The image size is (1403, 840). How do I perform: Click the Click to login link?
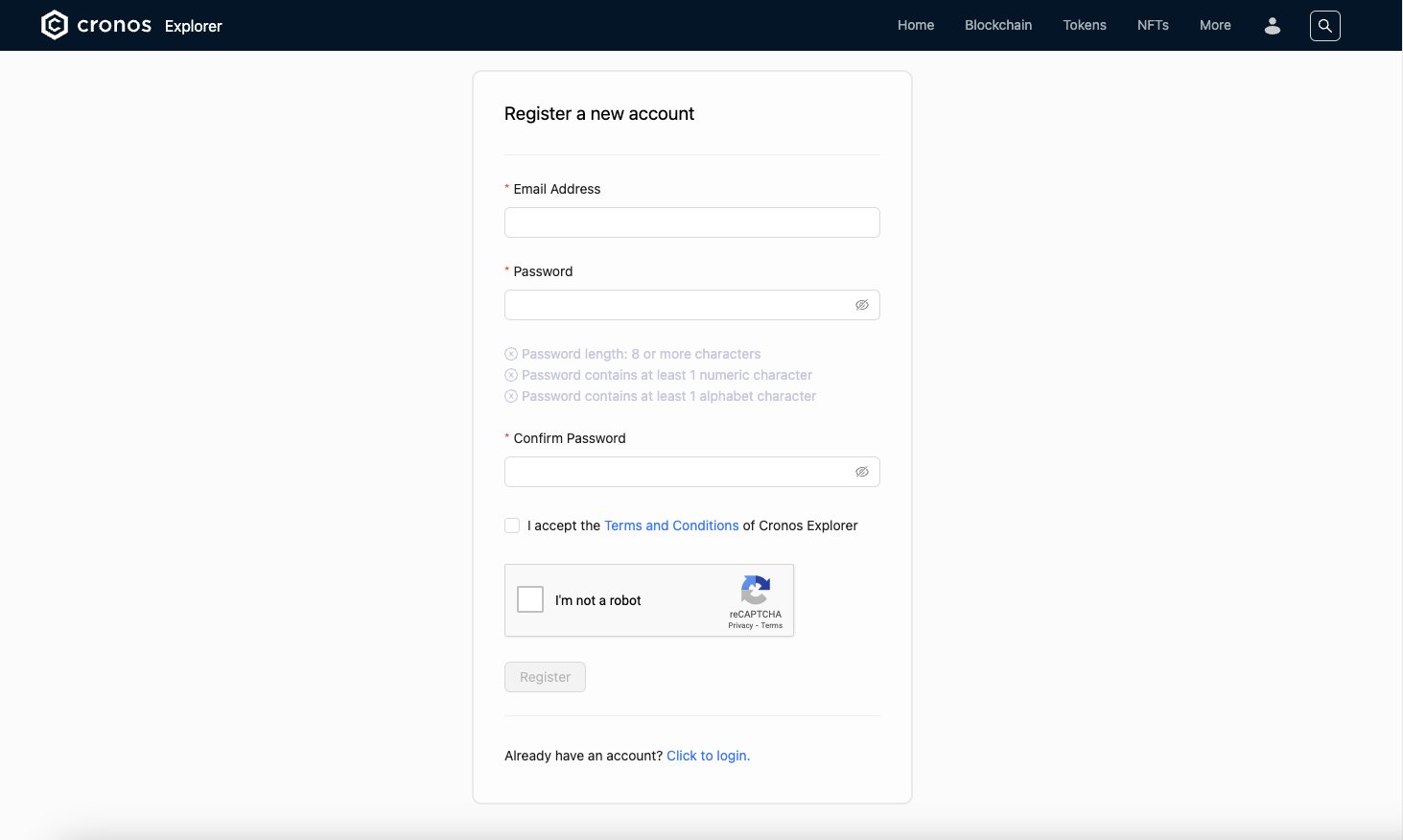tap(708, 756)
